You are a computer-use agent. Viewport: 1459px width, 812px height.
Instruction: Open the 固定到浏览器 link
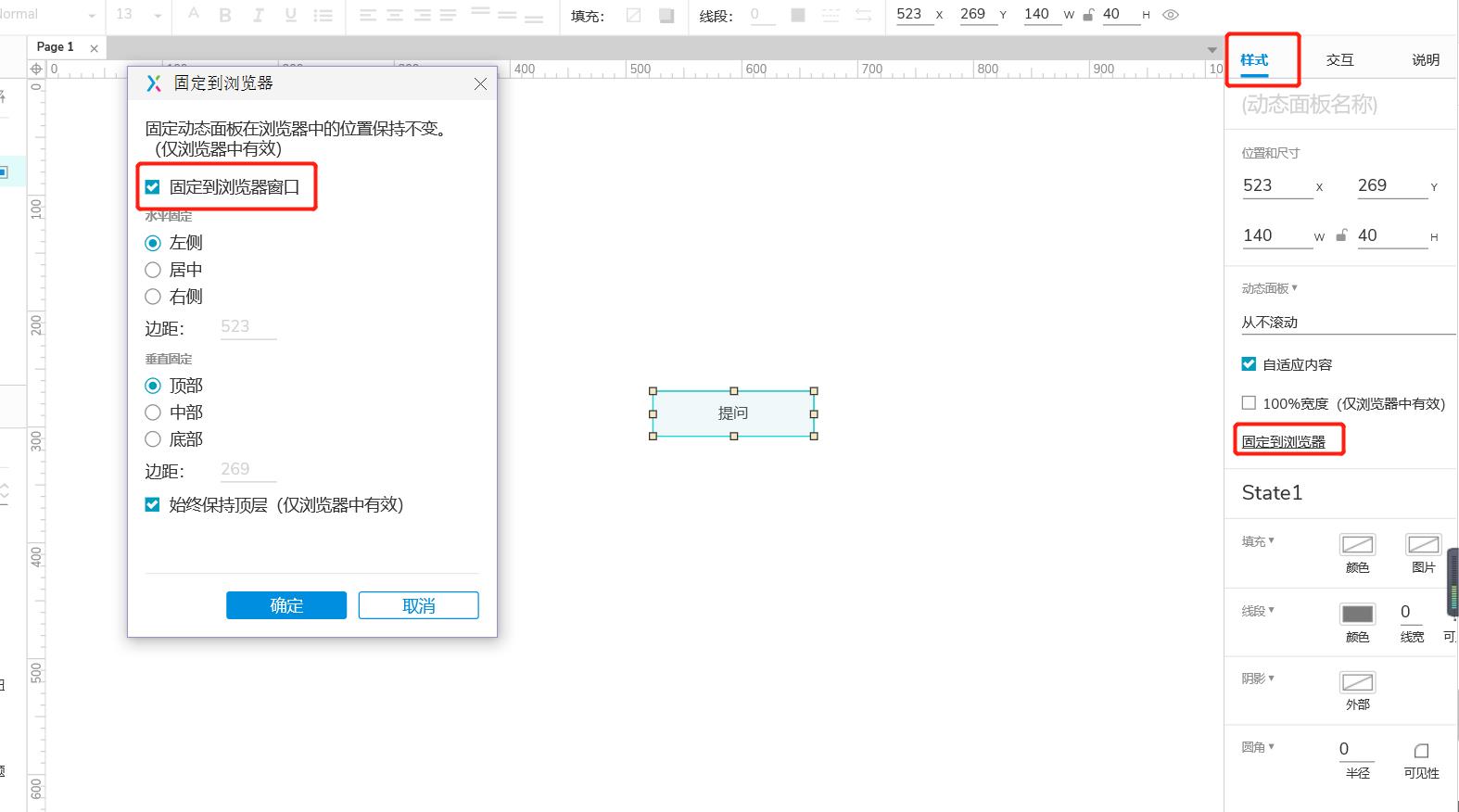(x=1284, y=441)
